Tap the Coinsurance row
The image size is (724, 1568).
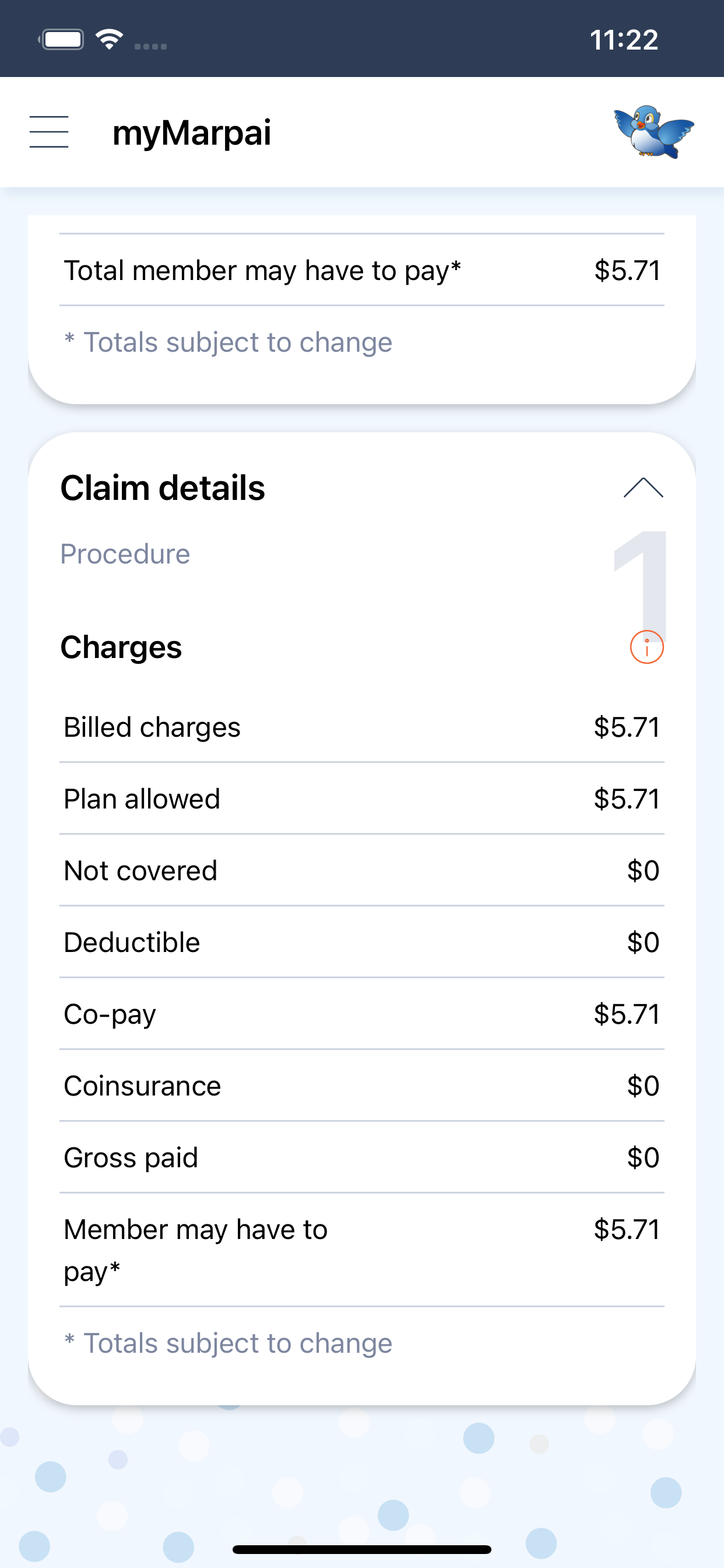(361, 1086)
